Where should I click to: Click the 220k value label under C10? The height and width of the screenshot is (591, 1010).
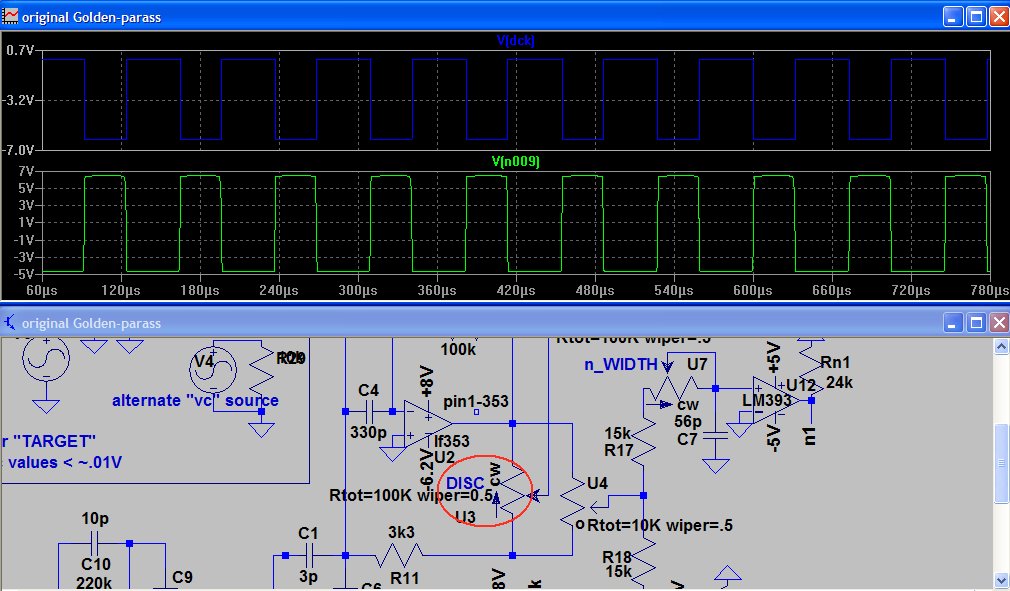[x=93, y=583]
